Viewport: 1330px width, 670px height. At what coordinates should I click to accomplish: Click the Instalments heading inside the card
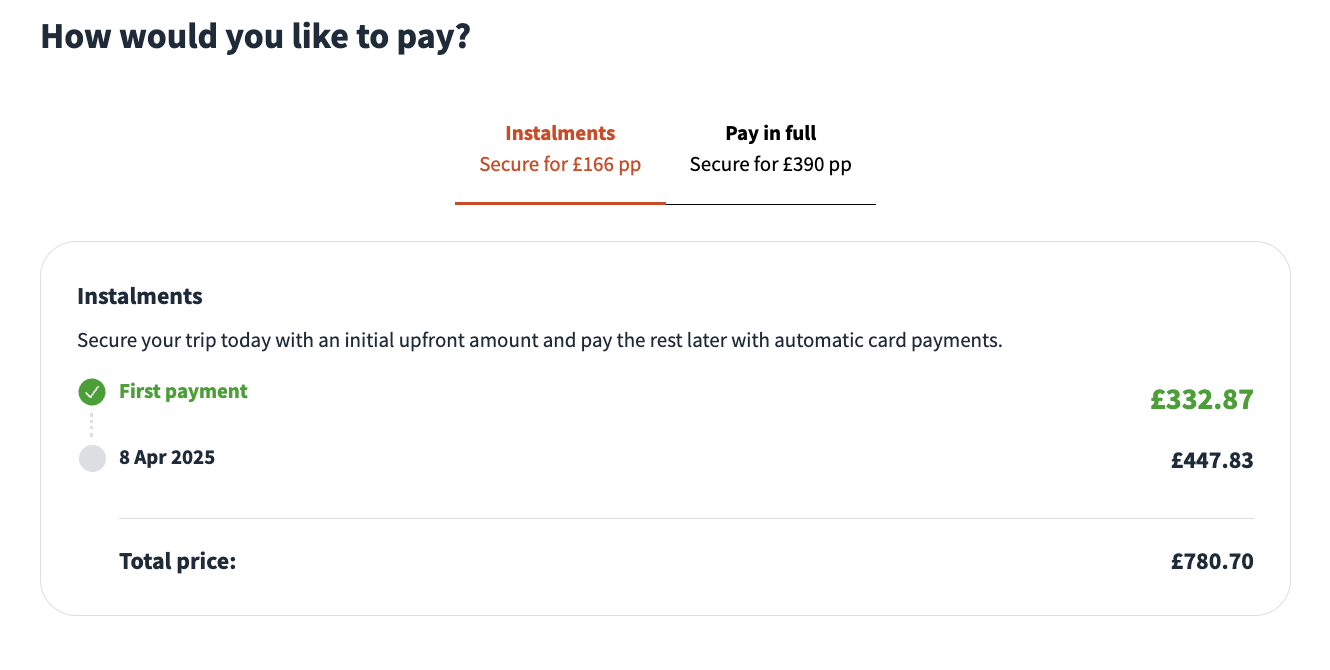[140, 296]
